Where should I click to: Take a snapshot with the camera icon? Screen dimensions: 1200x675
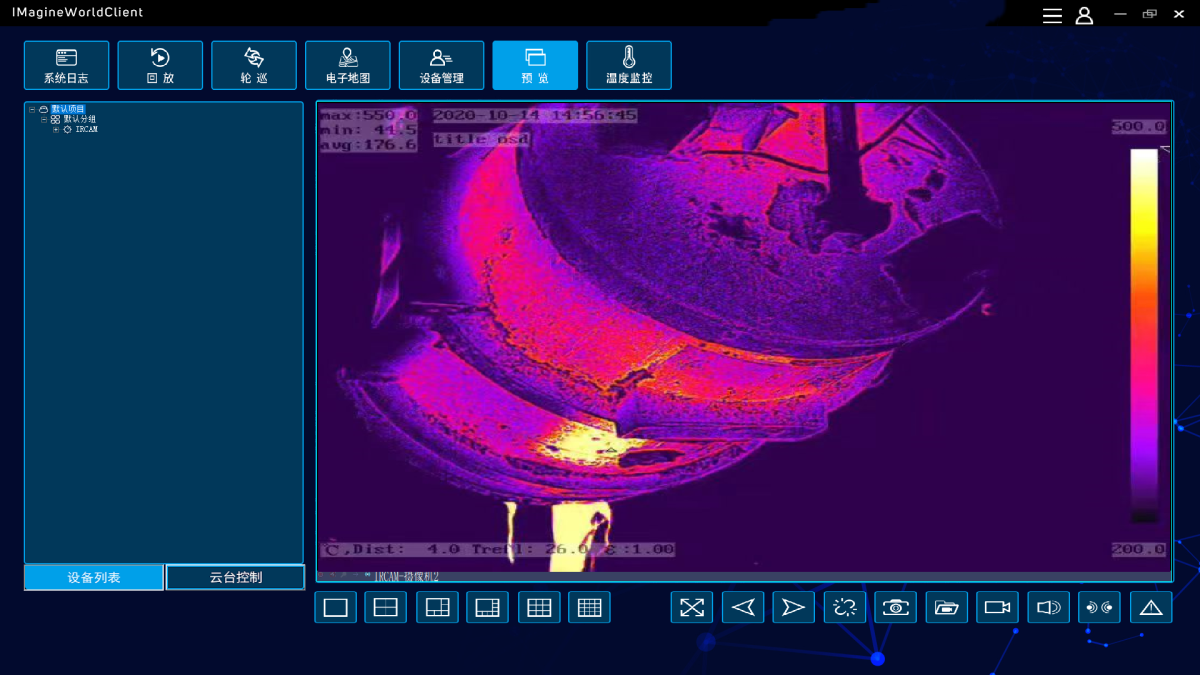pos(895,607)
